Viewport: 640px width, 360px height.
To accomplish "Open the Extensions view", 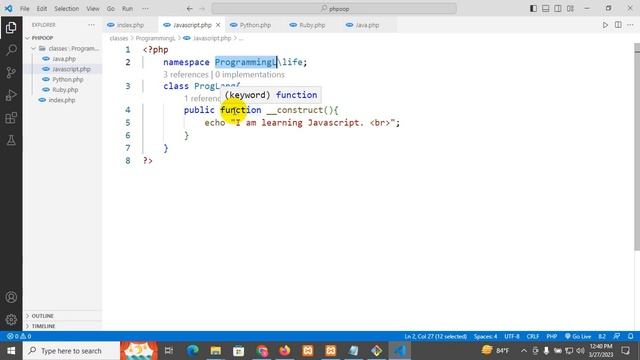I will (11, 118).
